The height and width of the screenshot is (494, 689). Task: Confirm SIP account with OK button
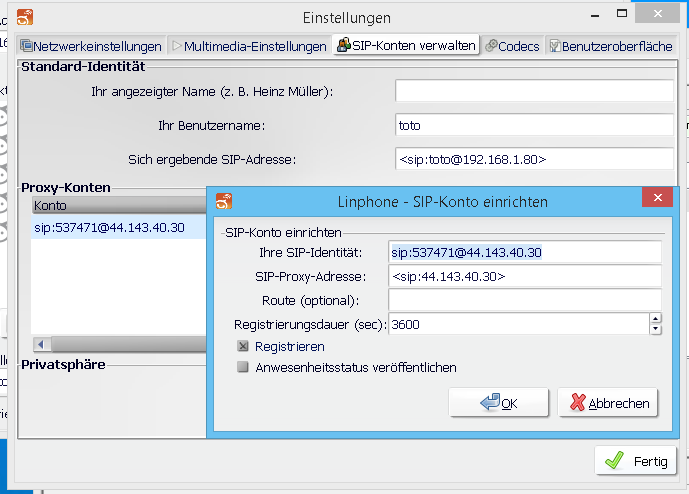coord(499,403)
